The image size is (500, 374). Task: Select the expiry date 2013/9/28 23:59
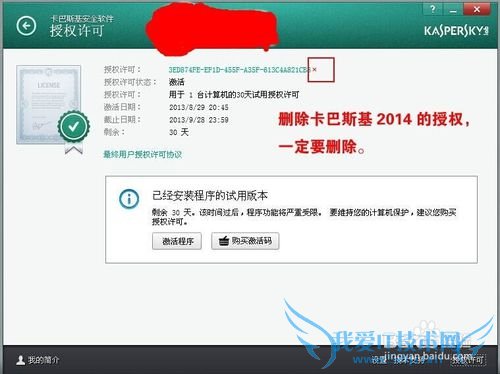coord(199,120)
